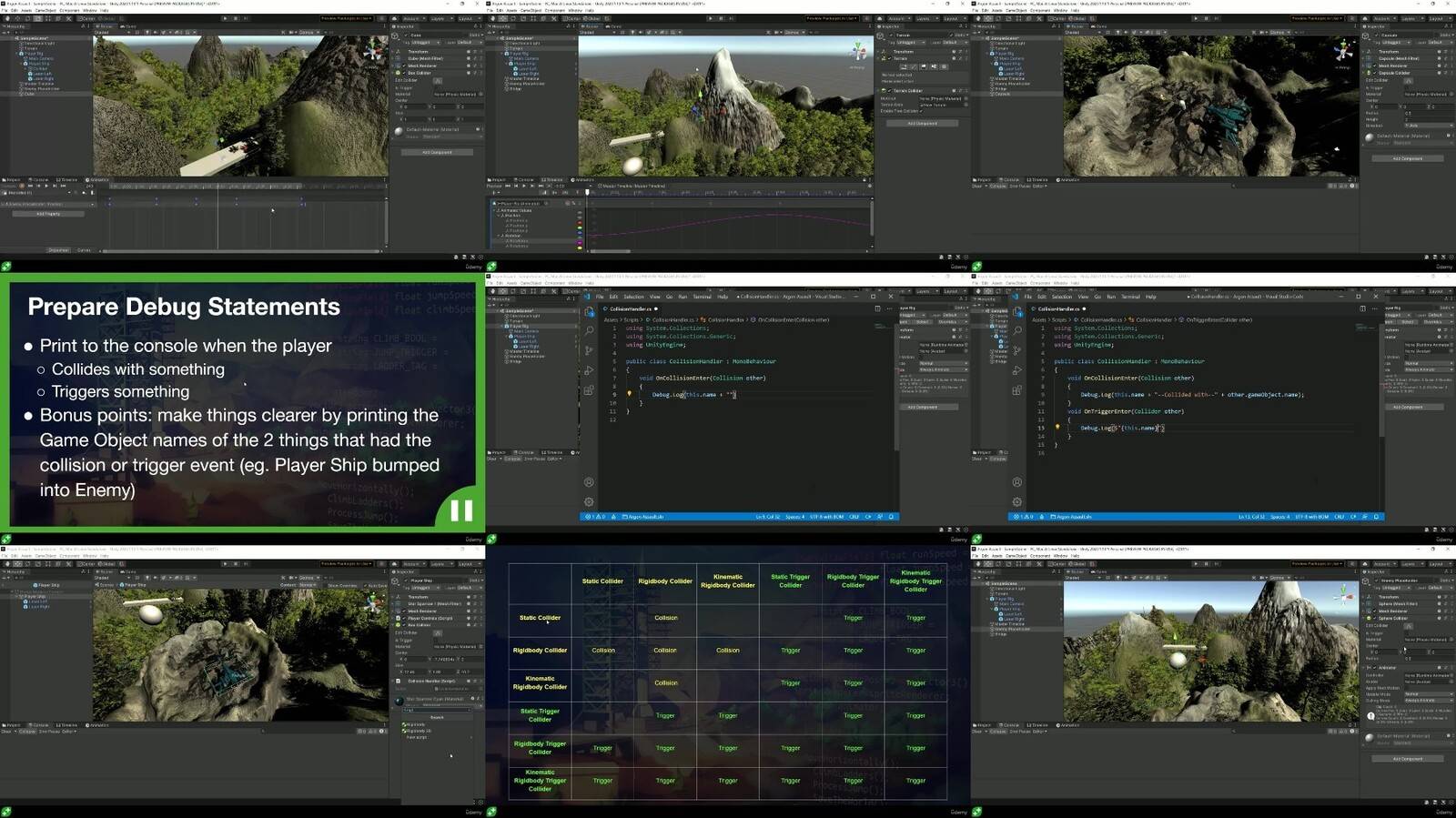Switch to Console tab in Player Ship prefab editor
The width and height of the screenshot is (1456, 818).
(41, 725)
